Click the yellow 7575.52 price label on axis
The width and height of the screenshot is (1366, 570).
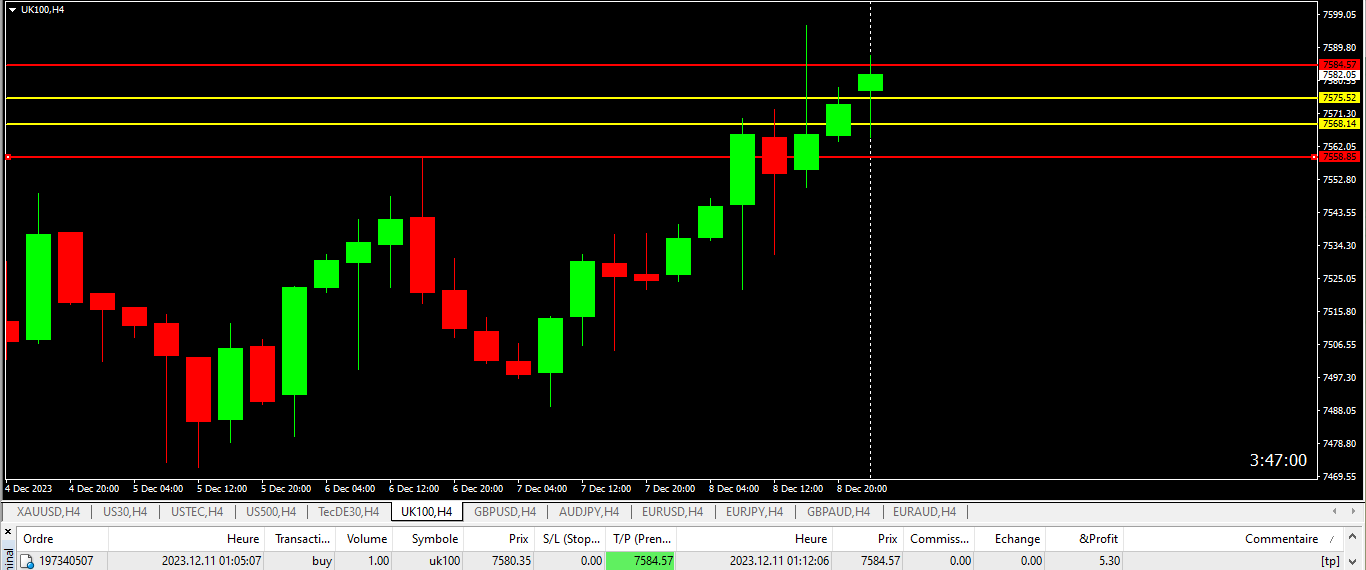click(1339, 97)
